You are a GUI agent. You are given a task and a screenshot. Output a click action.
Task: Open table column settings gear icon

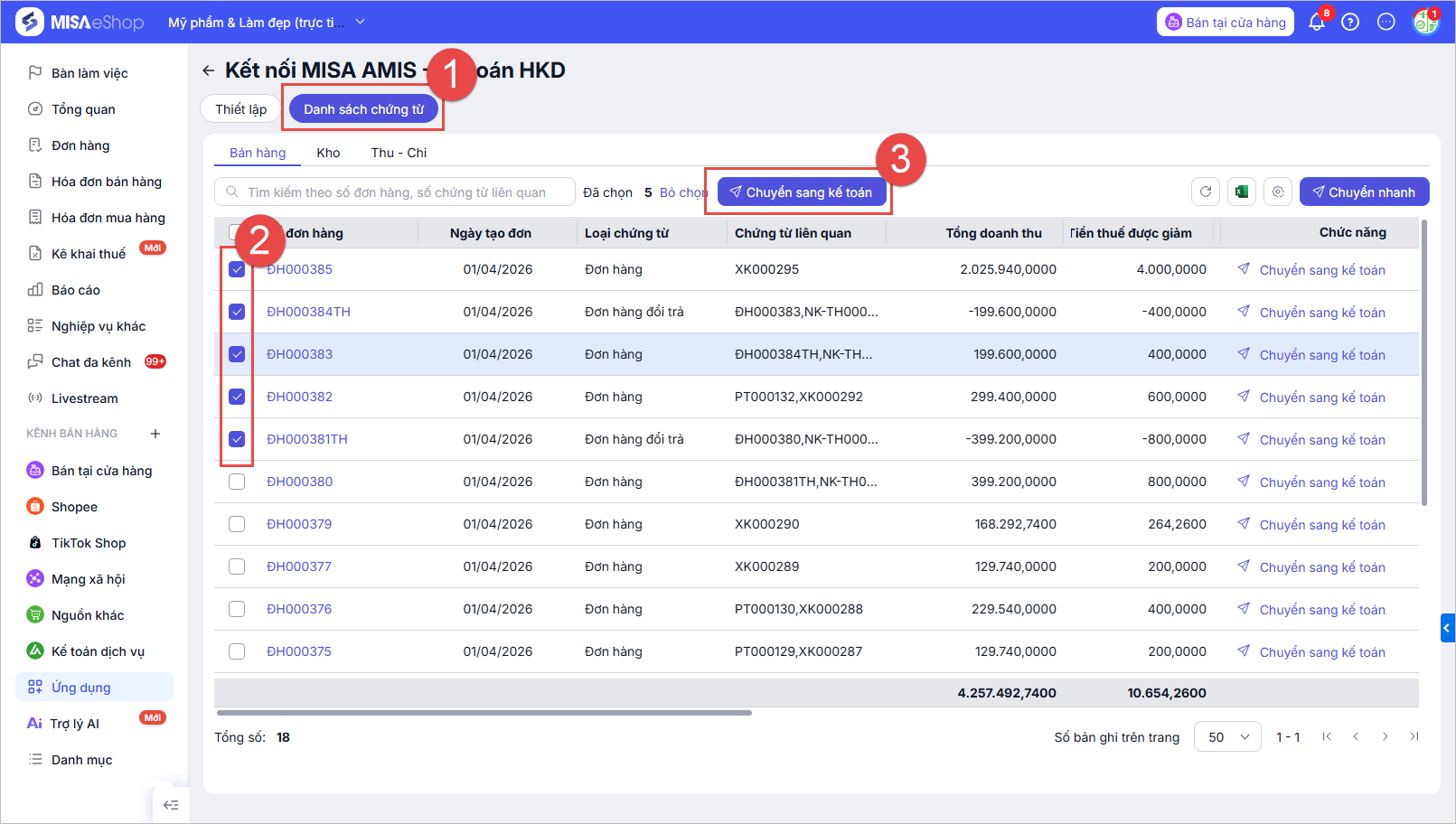(1278, 192)
